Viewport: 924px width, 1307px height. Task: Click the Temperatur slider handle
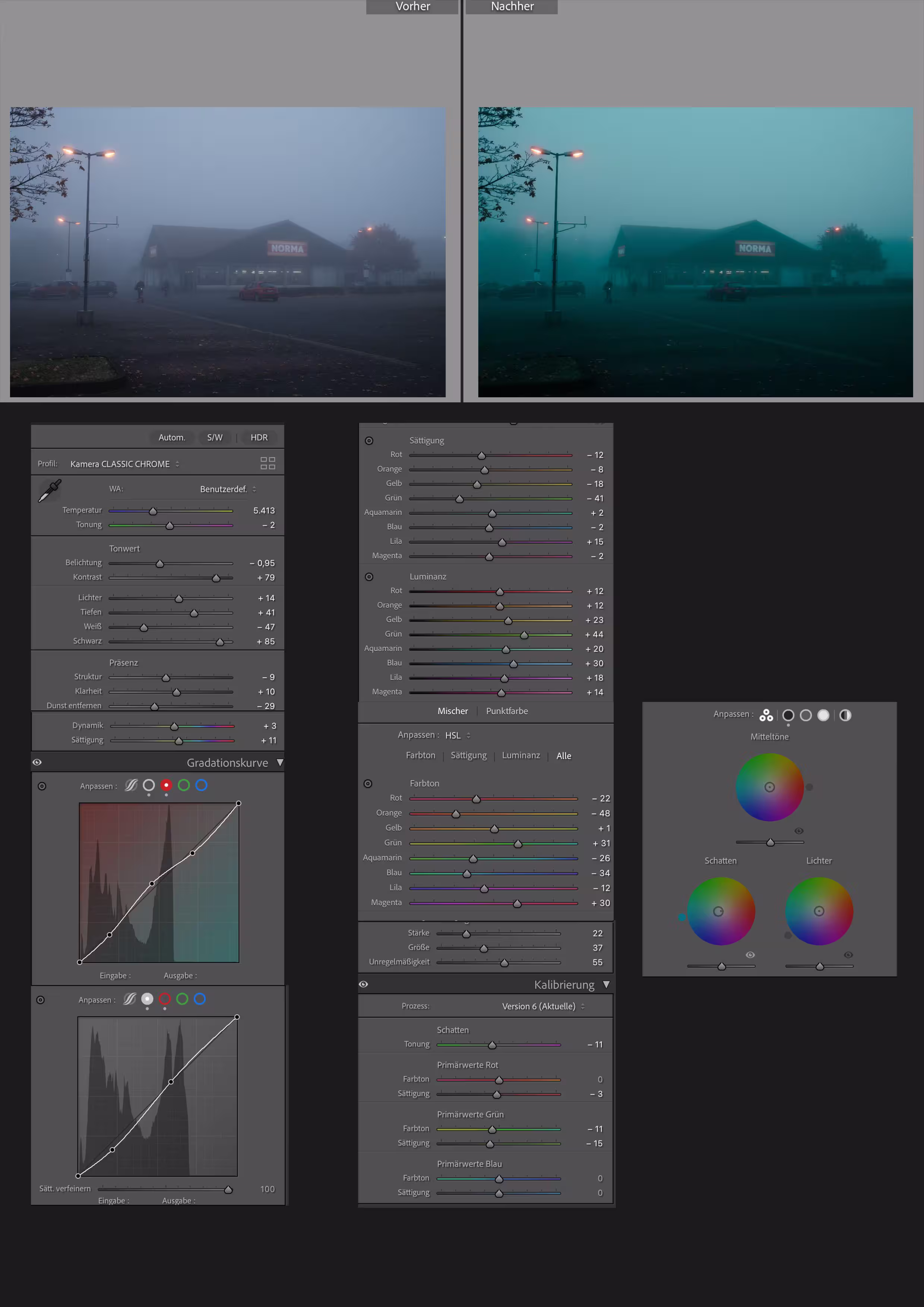(x=153, y=511)
